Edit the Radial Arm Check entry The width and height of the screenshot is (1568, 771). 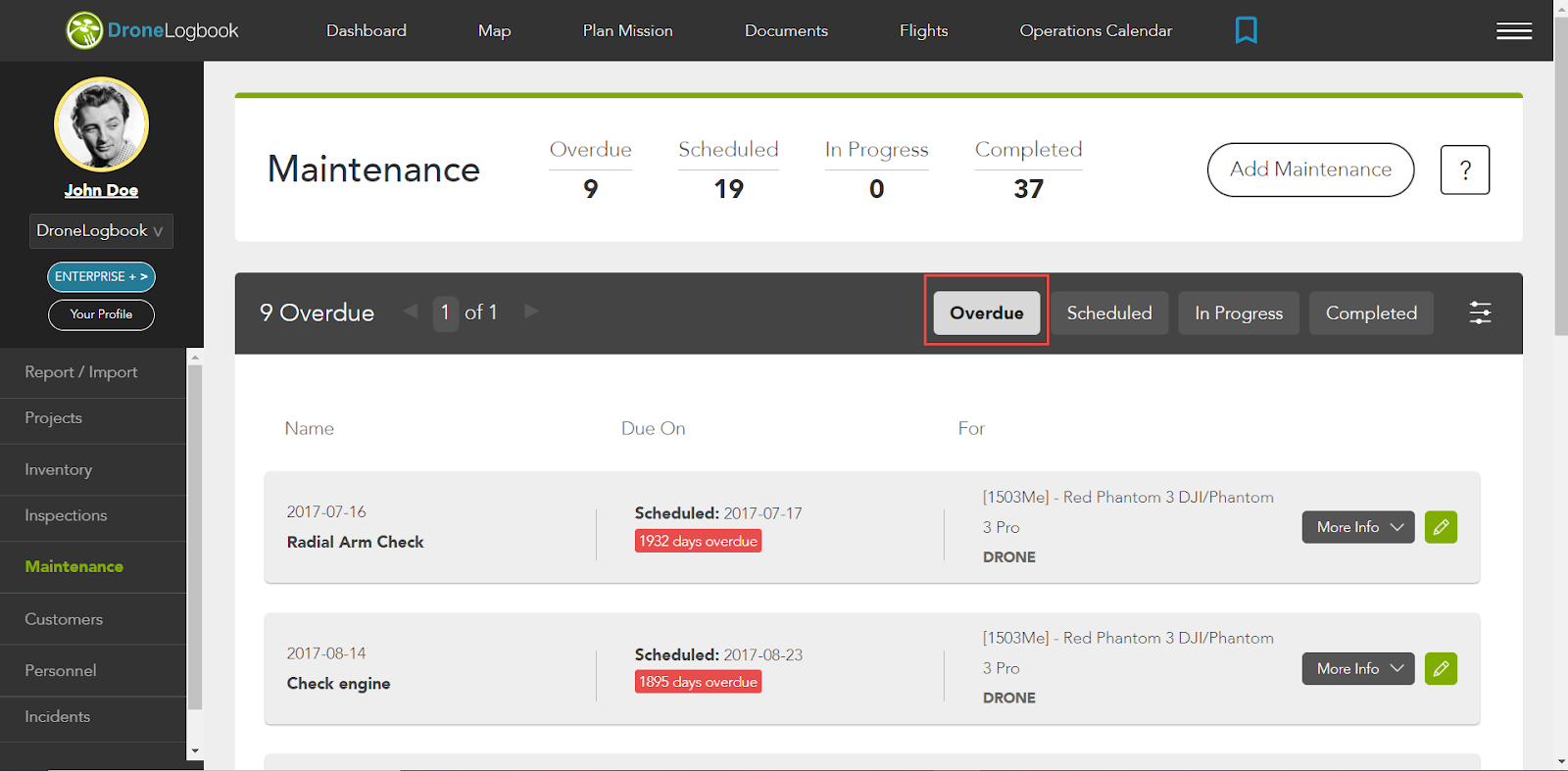pyautogui.click(x=1441, y=527)
